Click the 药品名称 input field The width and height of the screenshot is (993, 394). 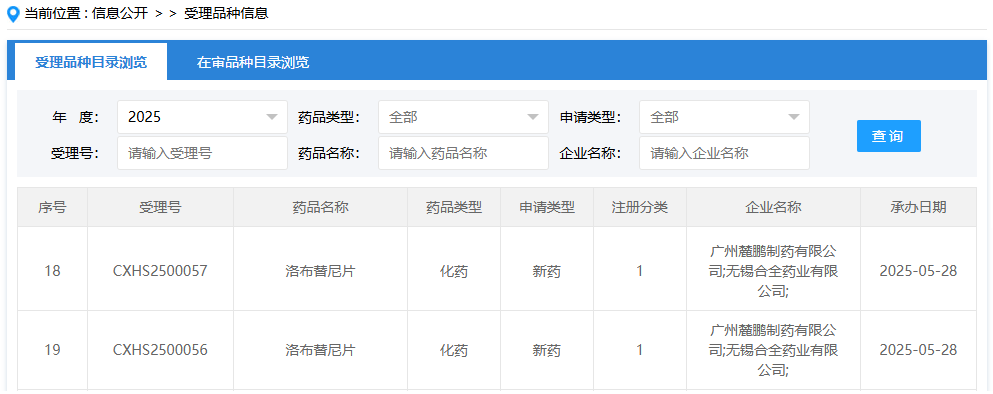point(464,153)
